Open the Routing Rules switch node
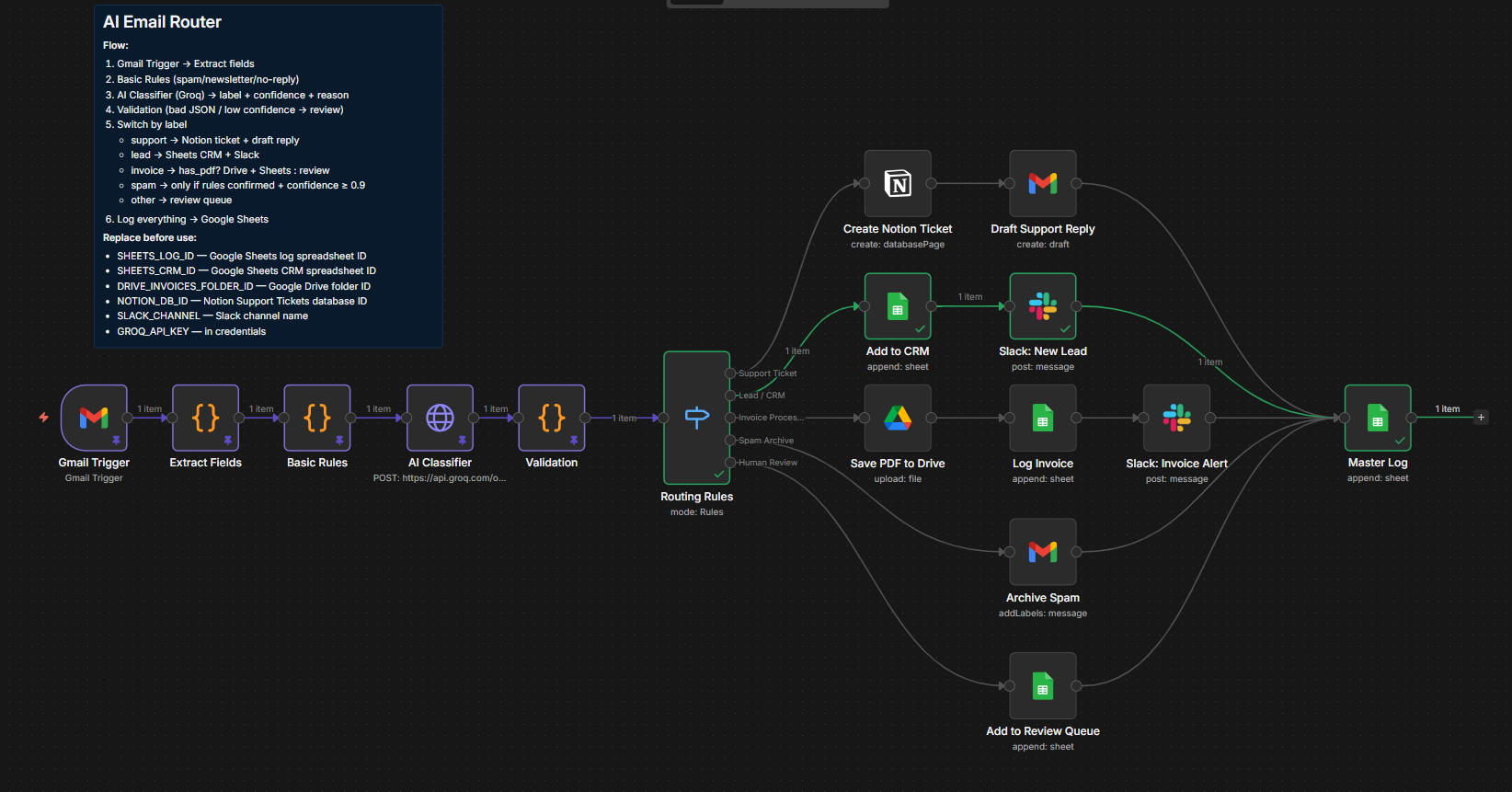The height and width of the screenshot is (792, 1512). point(697,418)
